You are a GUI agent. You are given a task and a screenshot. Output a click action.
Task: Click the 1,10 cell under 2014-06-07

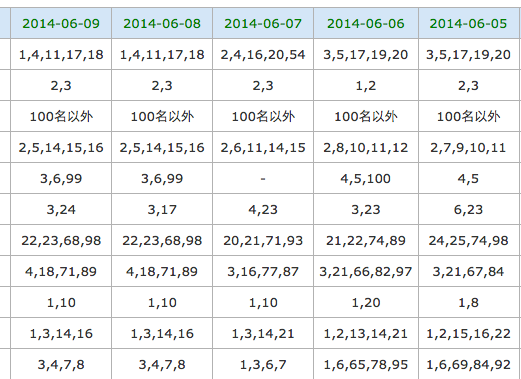(x=263, y=302)
